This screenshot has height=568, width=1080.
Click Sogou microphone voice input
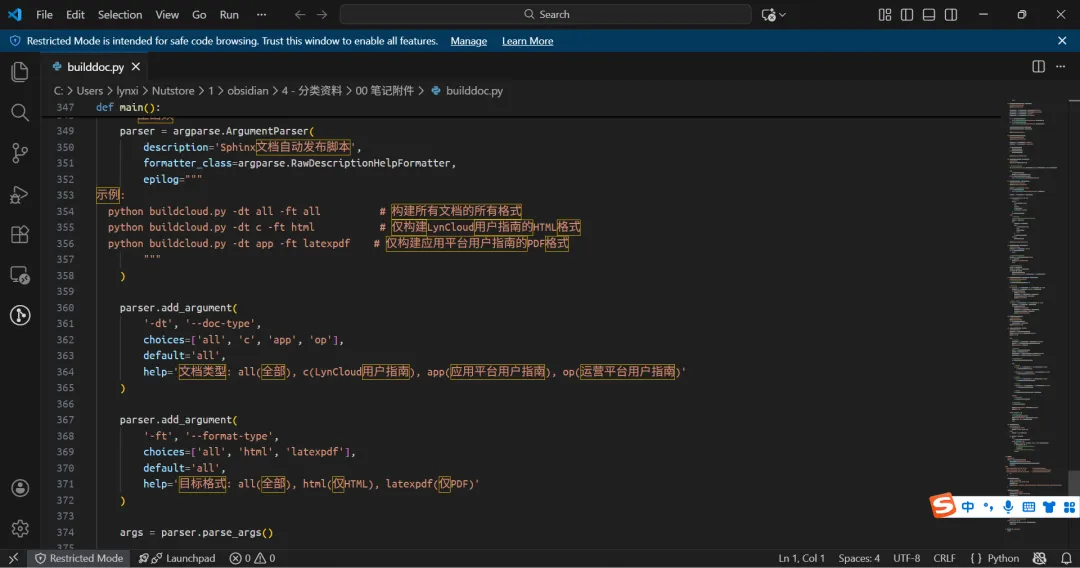tap(1008, 507)
